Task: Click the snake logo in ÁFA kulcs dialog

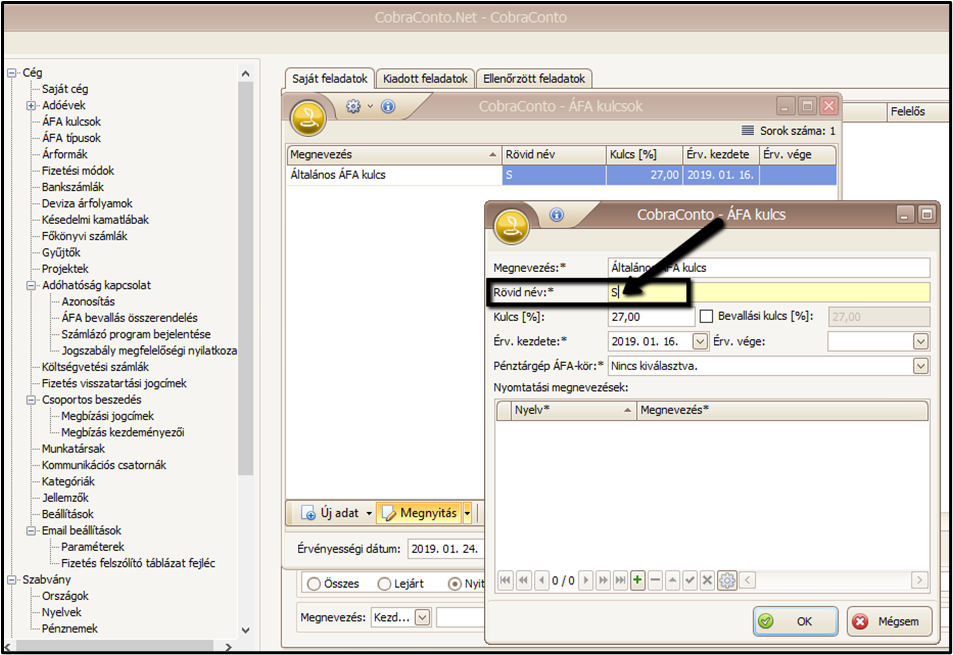Action: tap(511, 226)
